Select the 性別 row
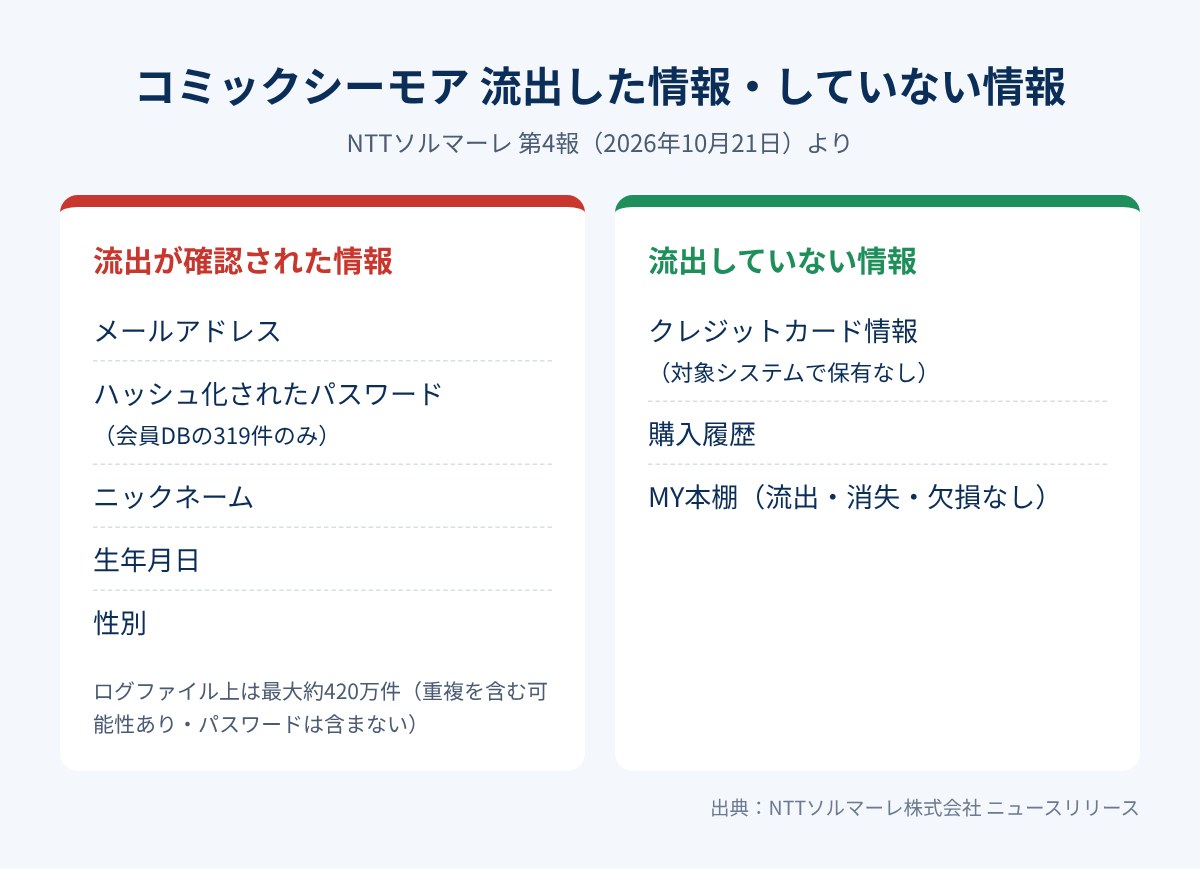Image resolution: width=1200 pixels, height=869 pixels. pos(322,623)
